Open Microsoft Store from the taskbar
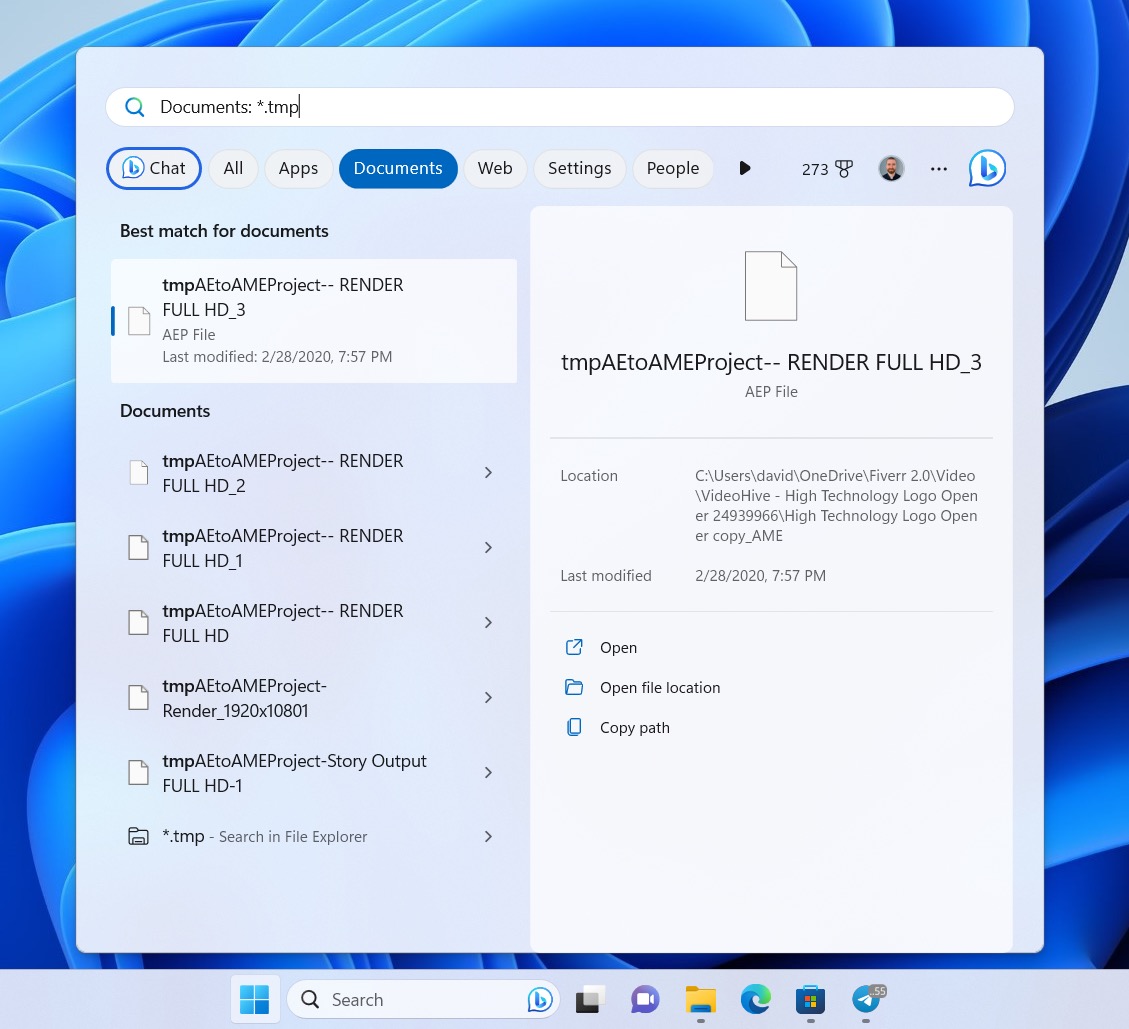The image size is (1129, 1029). pos(810,999)
